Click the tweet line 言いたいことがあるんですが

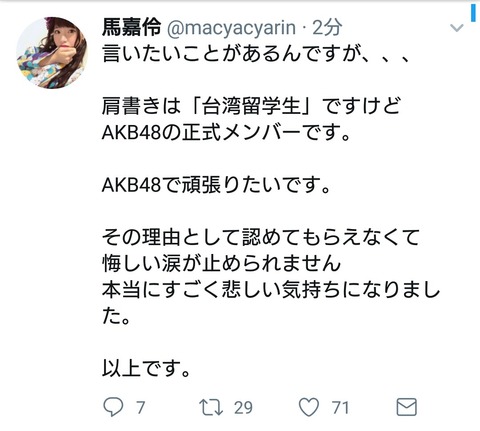pyautogui.click(x=256, y=53)
